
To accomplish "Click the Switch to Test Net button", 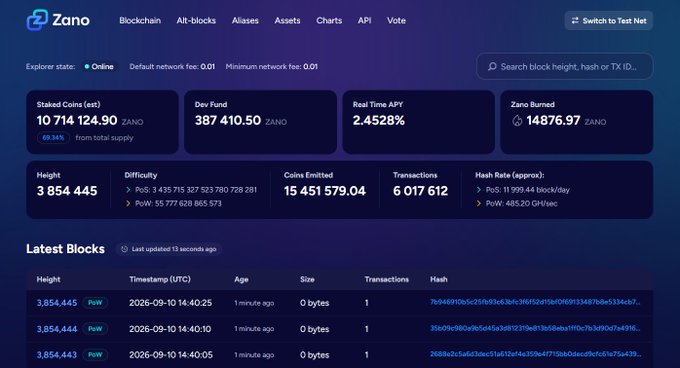I will (x=609, y=20).
